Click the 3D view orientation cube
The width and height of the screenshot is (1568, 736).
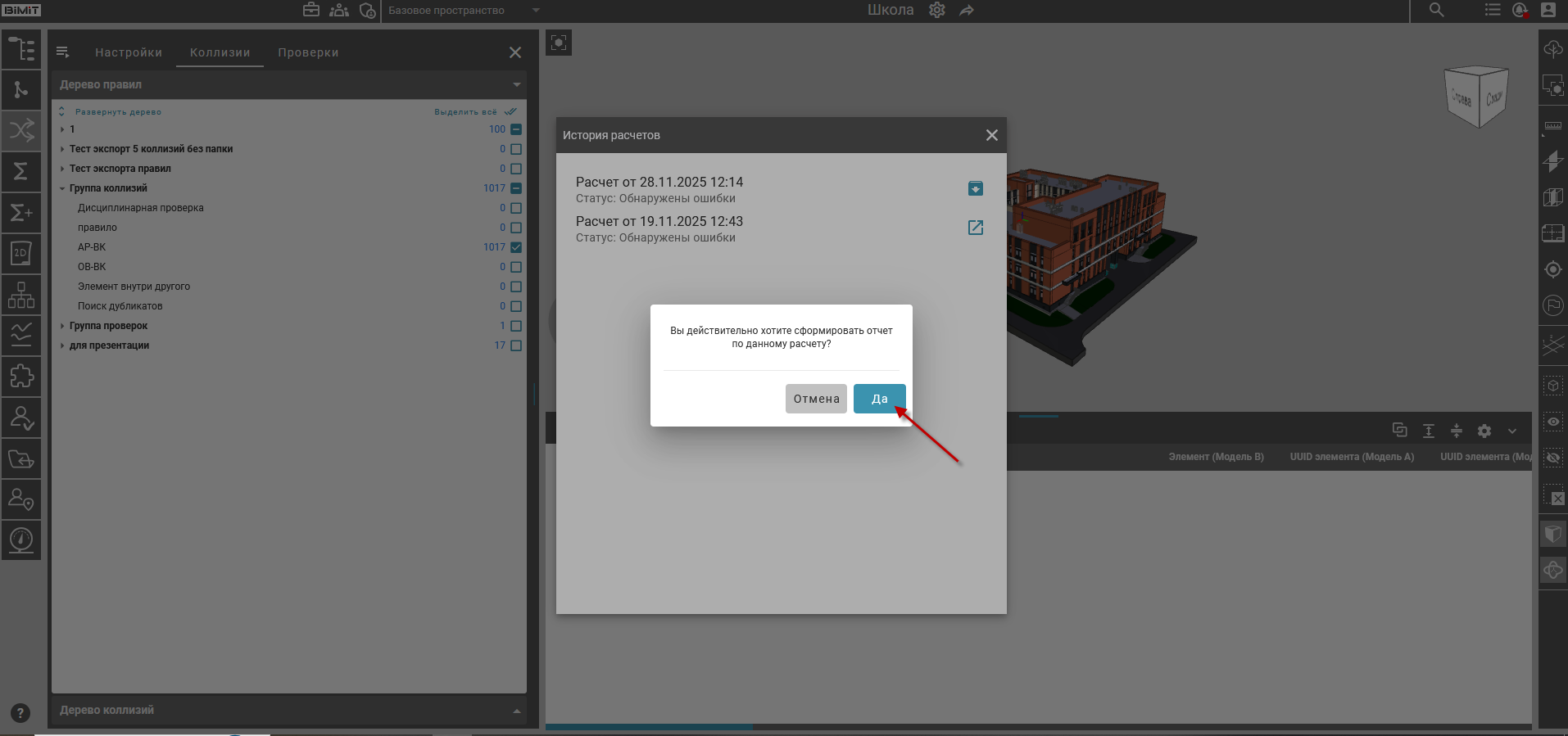coord(1476,97)
